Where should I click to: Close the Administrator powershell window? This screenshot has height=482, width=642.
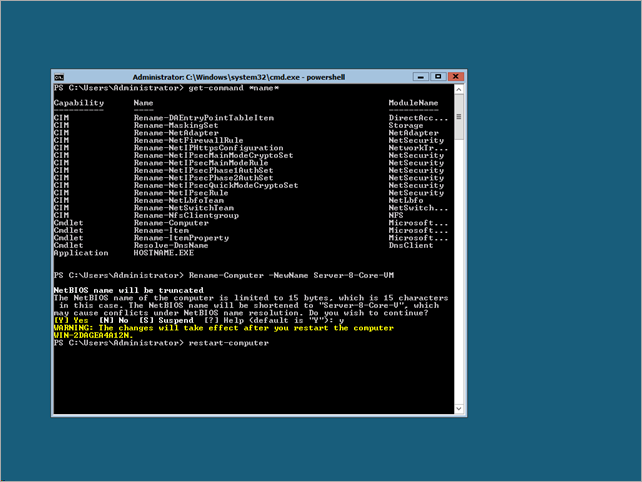click(x=455, y=77)
